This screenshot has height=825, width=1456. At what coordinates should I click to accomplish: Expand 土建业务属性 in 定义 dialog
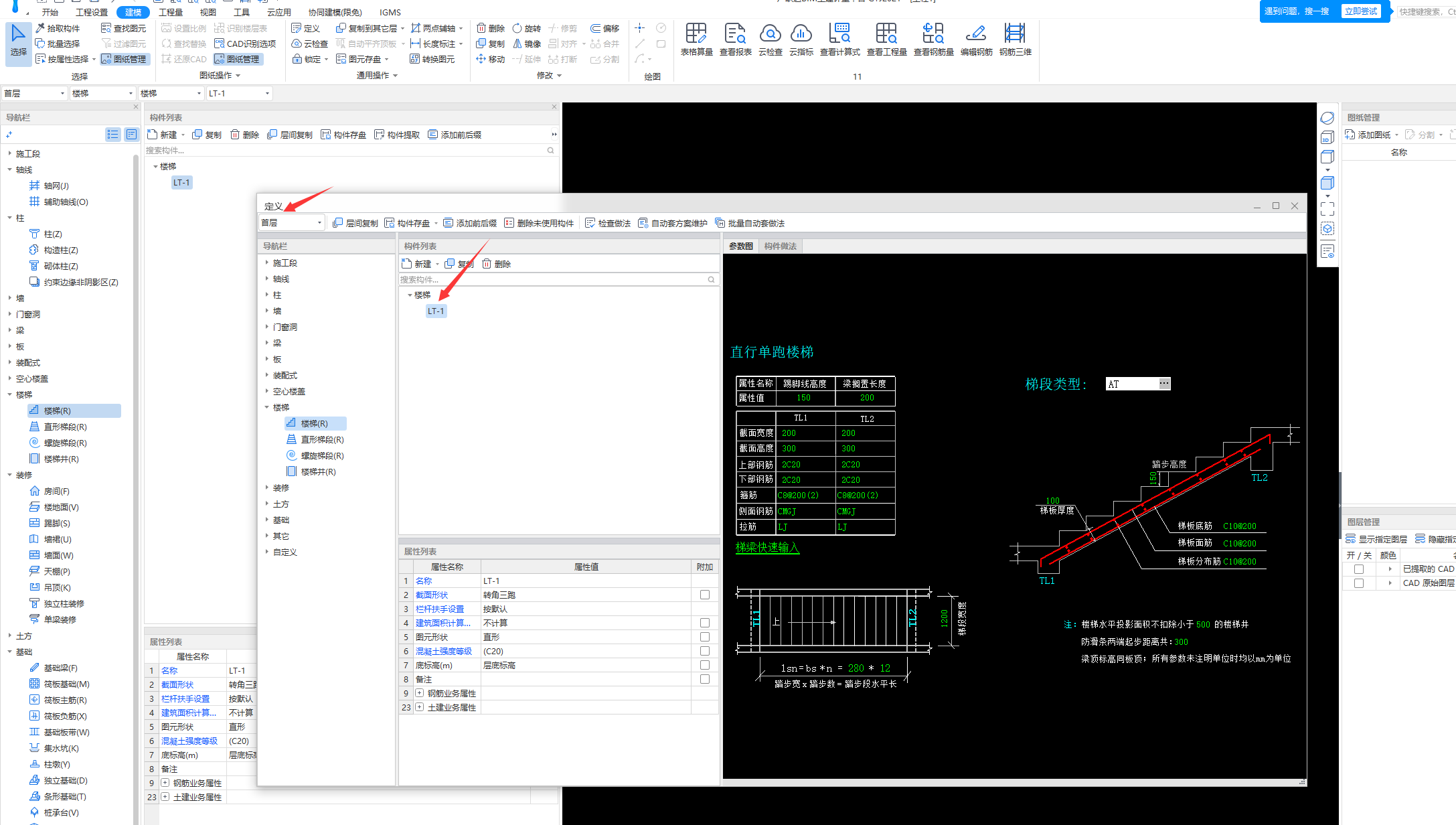[x=419, y=707]
